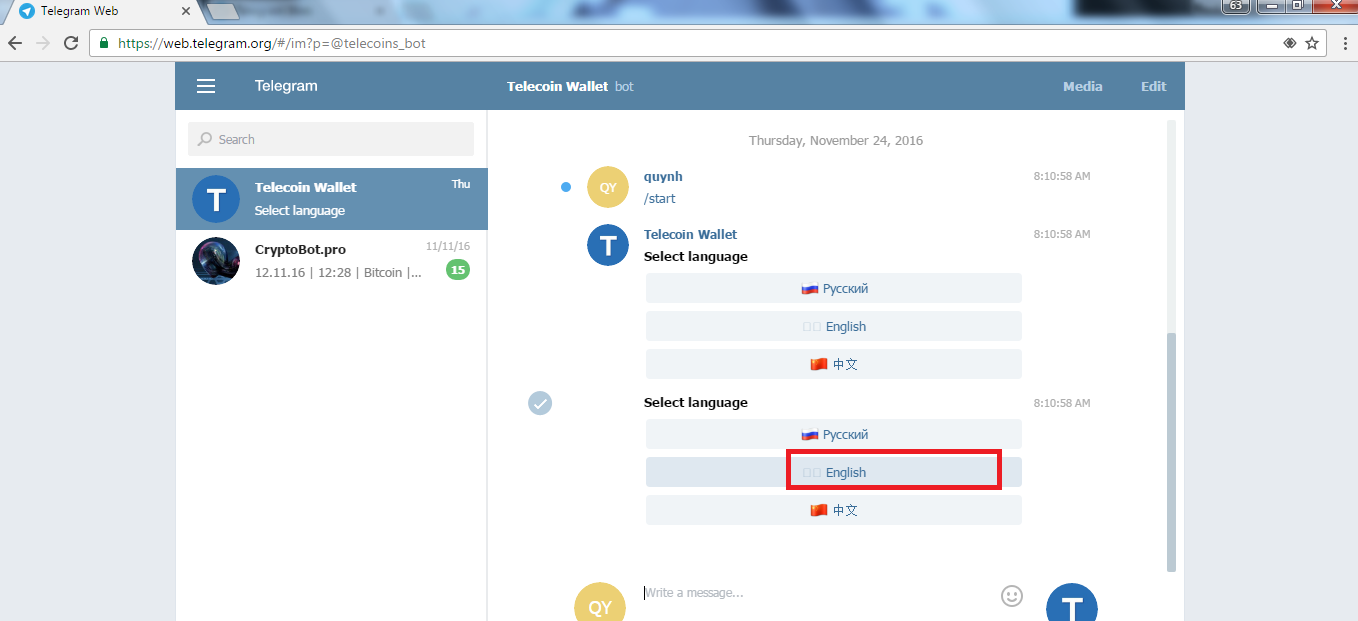The width and height of the screenshot is (1358, 621).
Task: Click the browser back arrow
Action: [15, 43]
